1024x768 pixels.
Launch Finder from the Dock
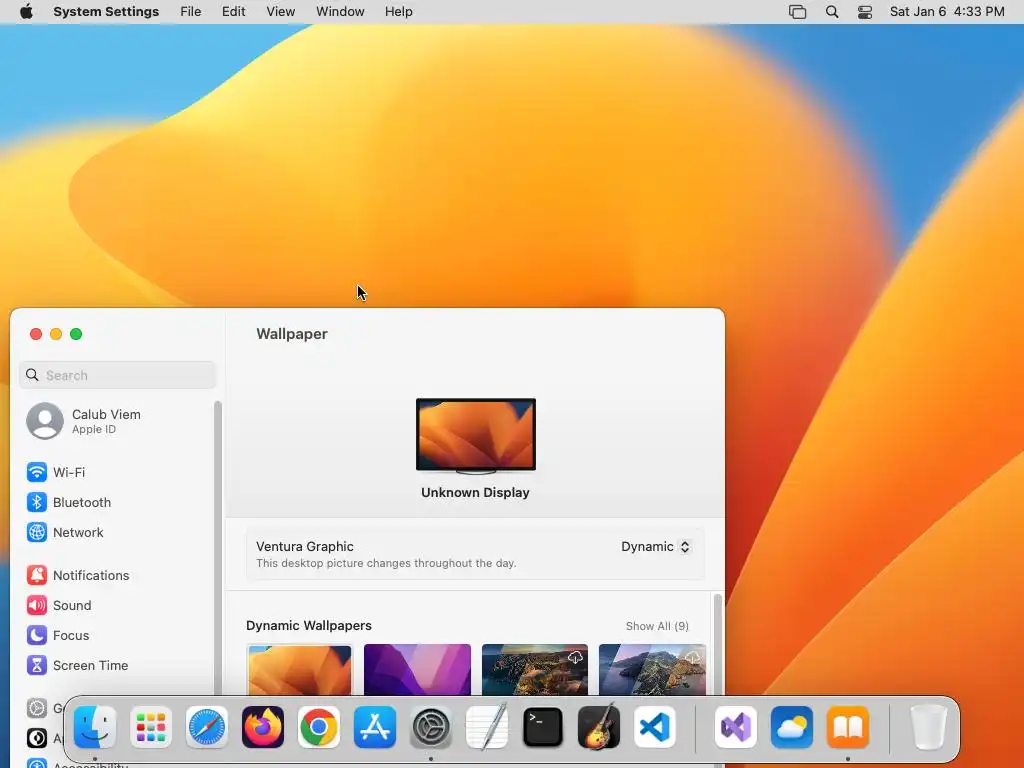click(x=95, y=727)
